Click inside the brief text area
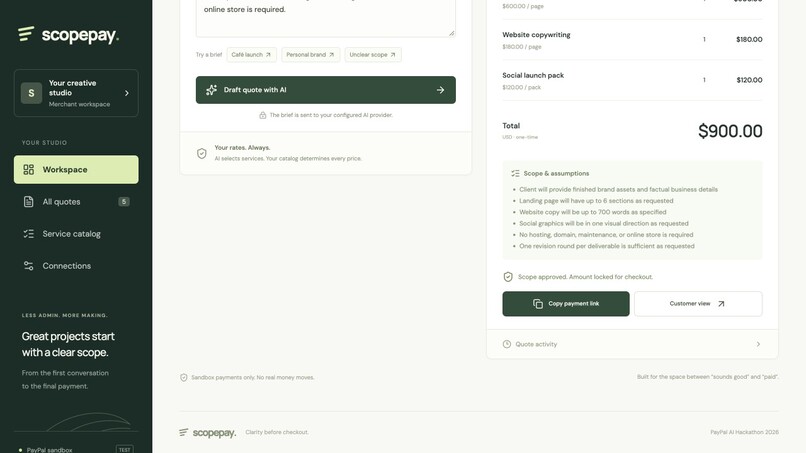Image resolution: width=806 pixels, height=453 pixels. tap(325, 18)
